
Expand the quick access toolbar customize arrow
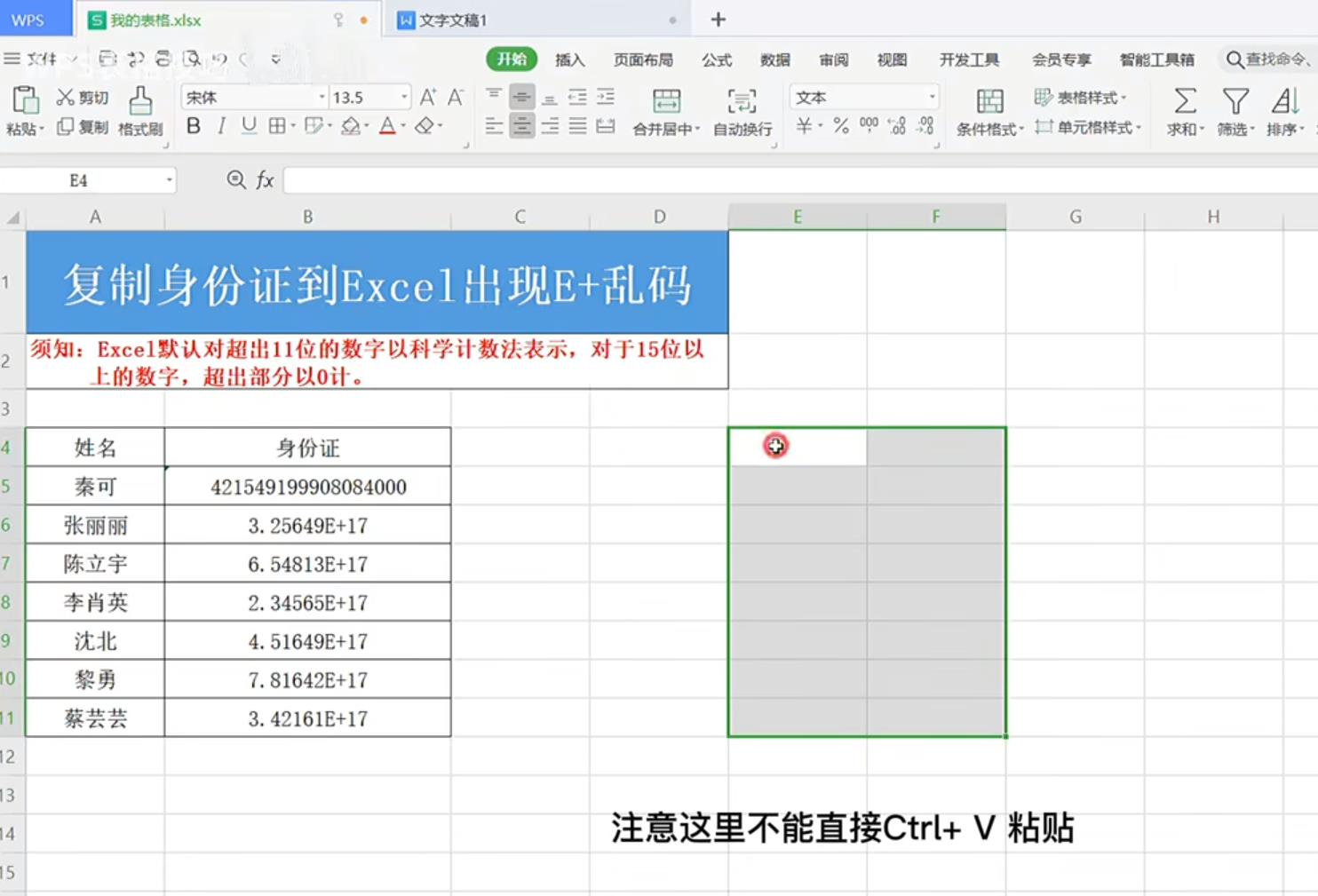[275, 59]
